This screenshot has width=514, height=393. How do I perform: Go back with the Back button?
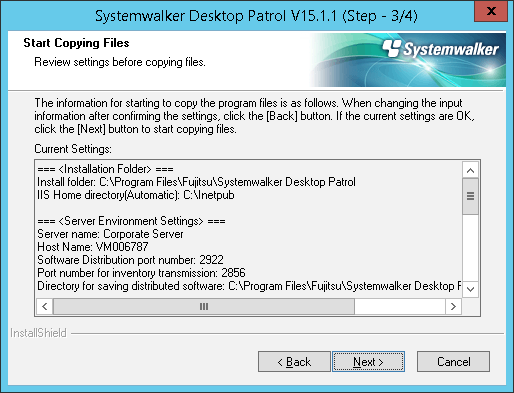294,361
